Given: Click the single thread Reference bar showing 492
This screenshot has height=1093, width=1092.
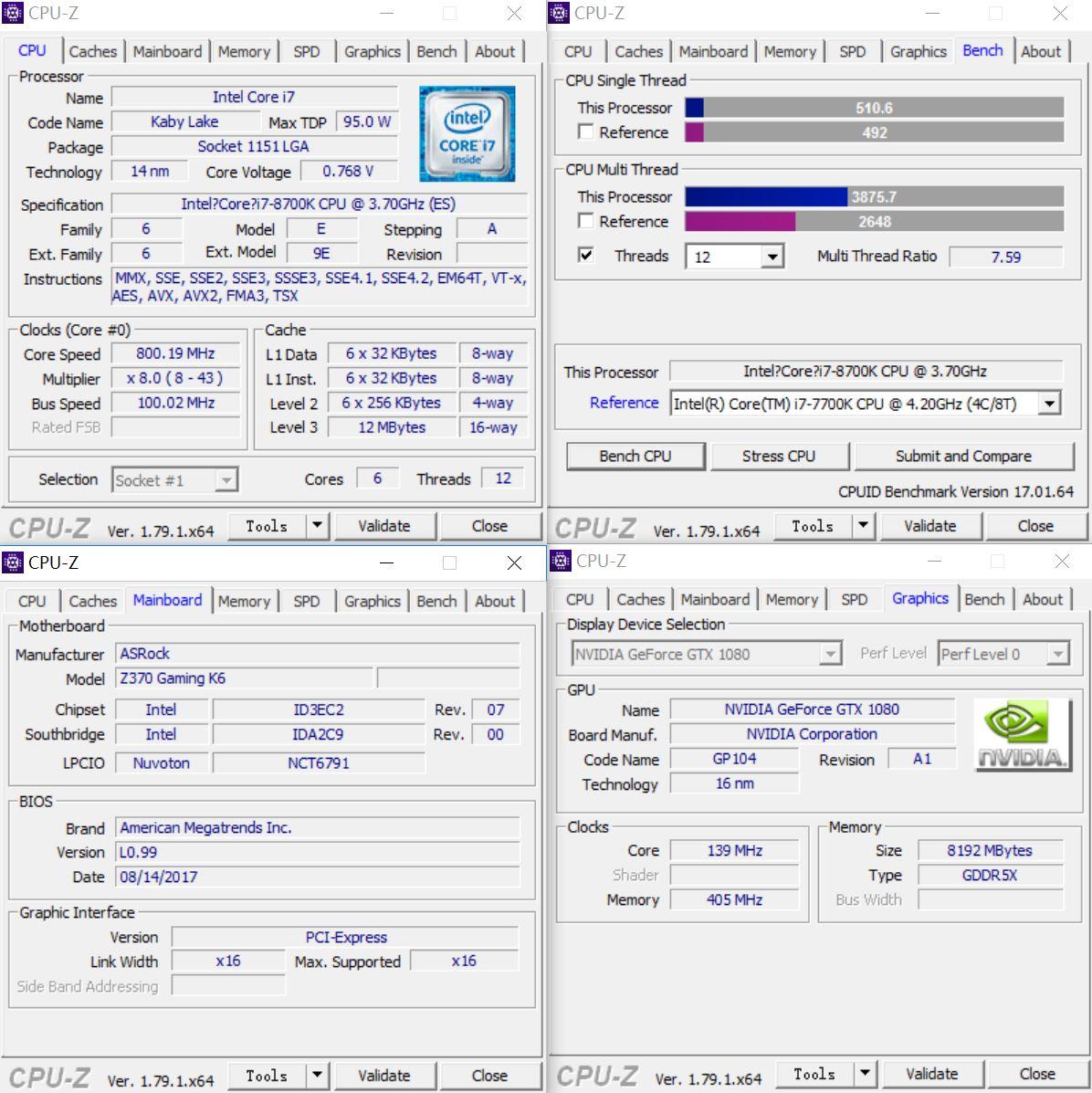Looking at the screenshot, I should 874,131.
